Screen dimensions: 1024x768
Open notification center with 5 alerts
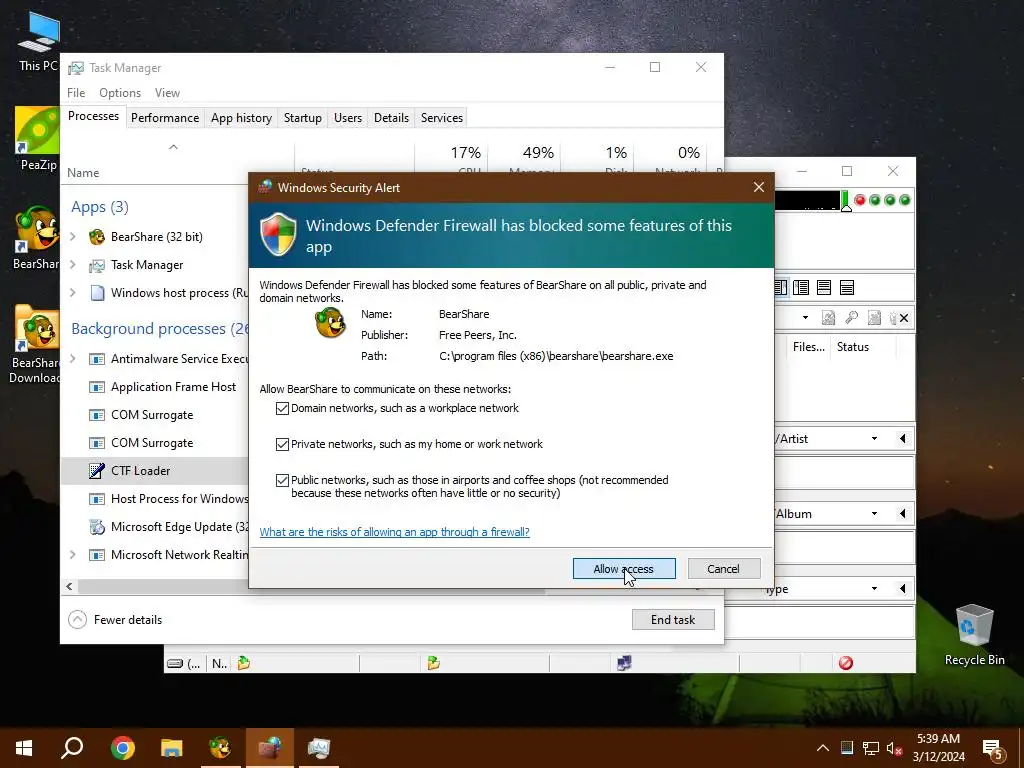point(993,749)
